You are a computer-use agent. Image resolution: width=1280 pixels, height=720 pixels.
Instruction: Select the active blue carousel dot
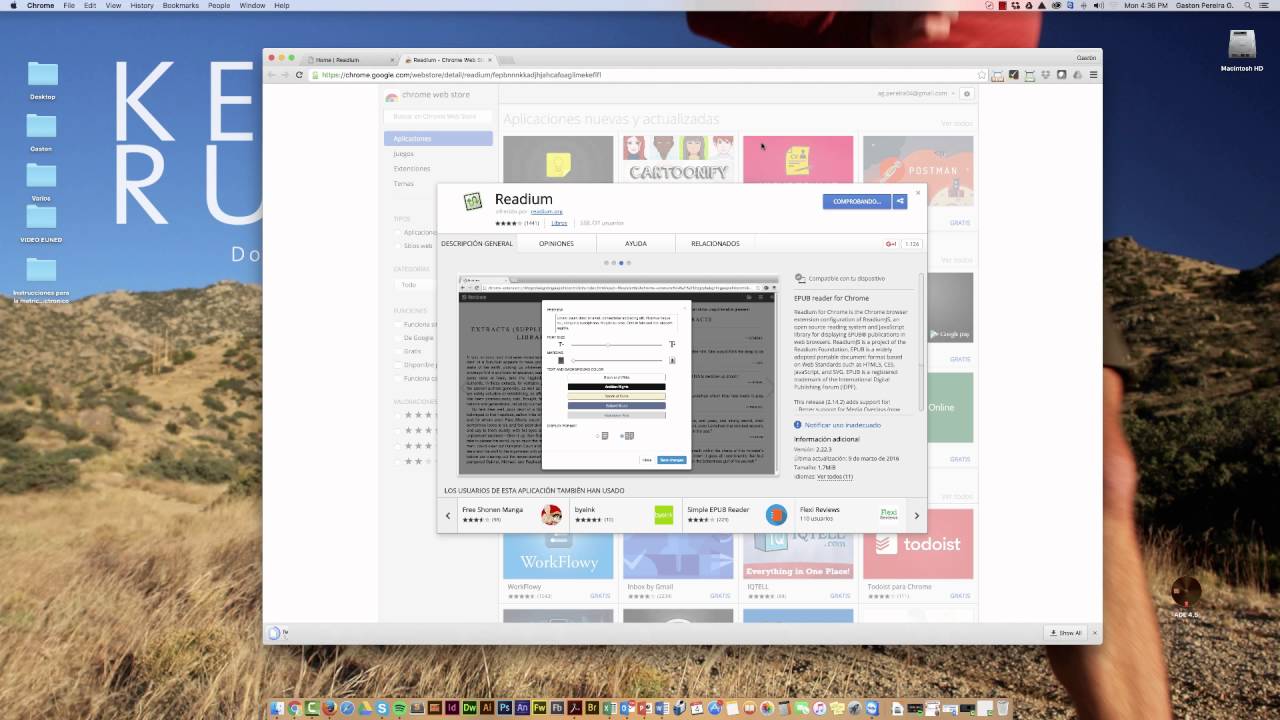click(620, 263)
